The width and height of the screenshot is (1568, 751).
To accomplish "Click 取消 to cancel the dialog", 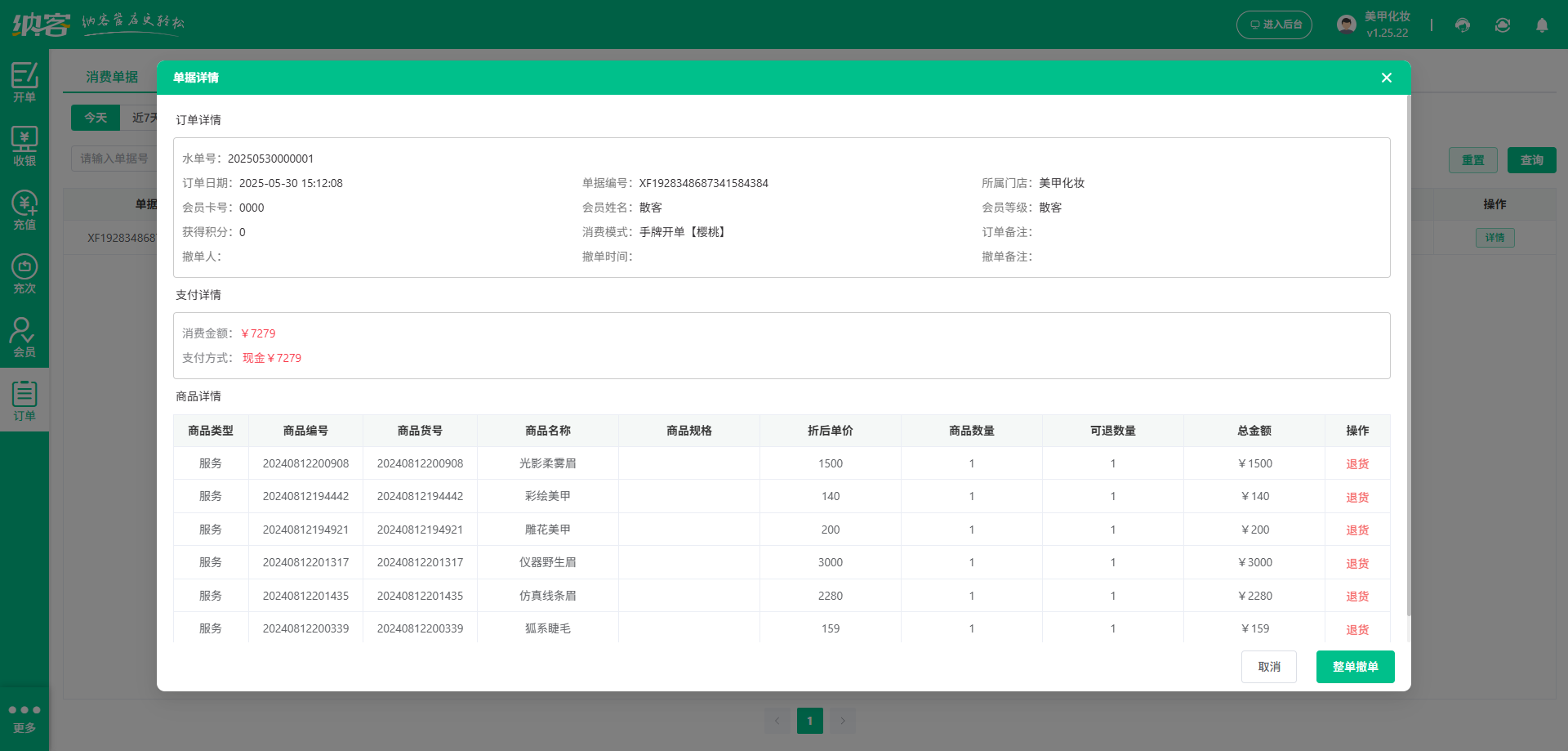I will [x=1268, y=667].
